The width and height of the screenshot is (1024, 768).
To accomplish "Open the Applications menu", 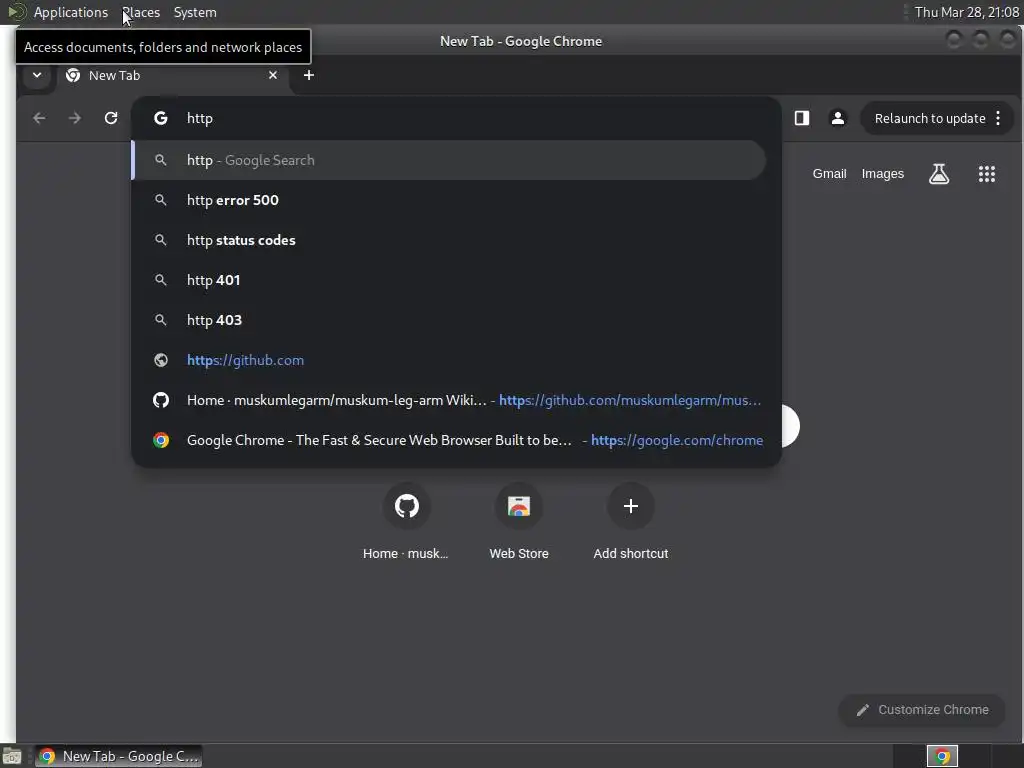I will [x=71, y=12].
